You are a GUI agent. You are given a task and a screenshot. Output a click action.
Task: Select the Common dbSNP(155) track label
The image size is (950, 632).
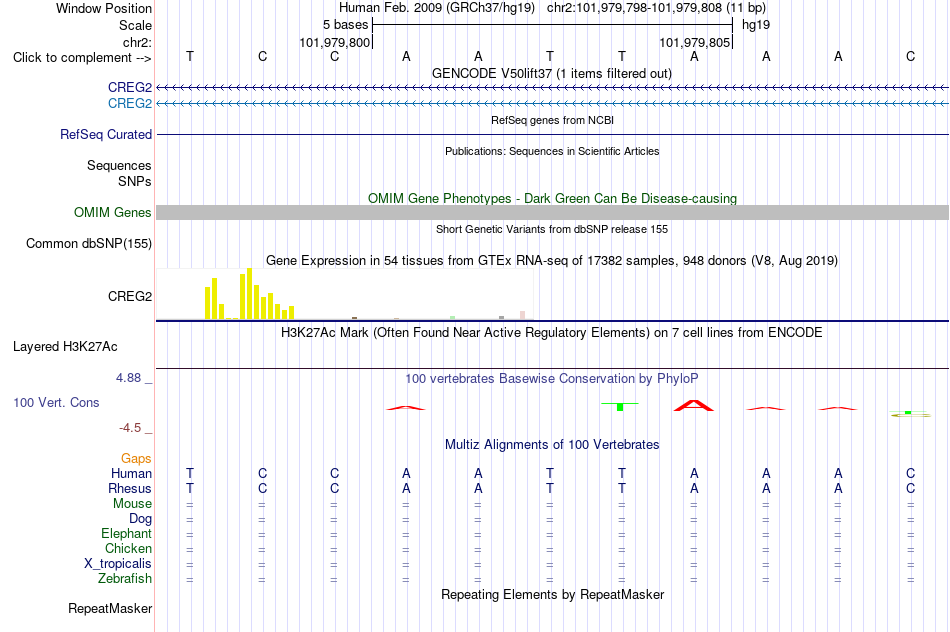89,244
